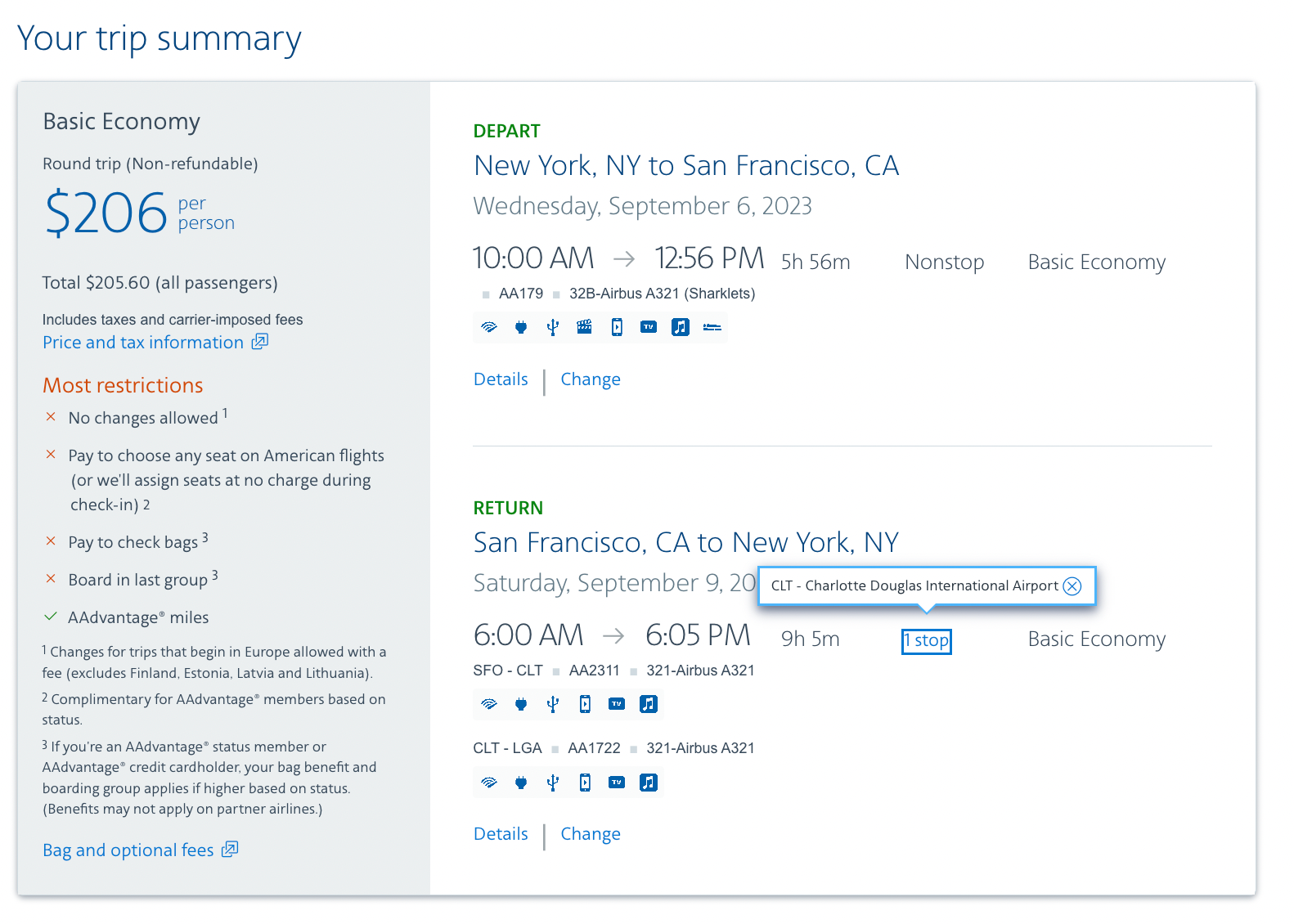Click power outlet icon under SFO - CLT
Viewport: 1294px width, 924px height.
tap(521, 704)
